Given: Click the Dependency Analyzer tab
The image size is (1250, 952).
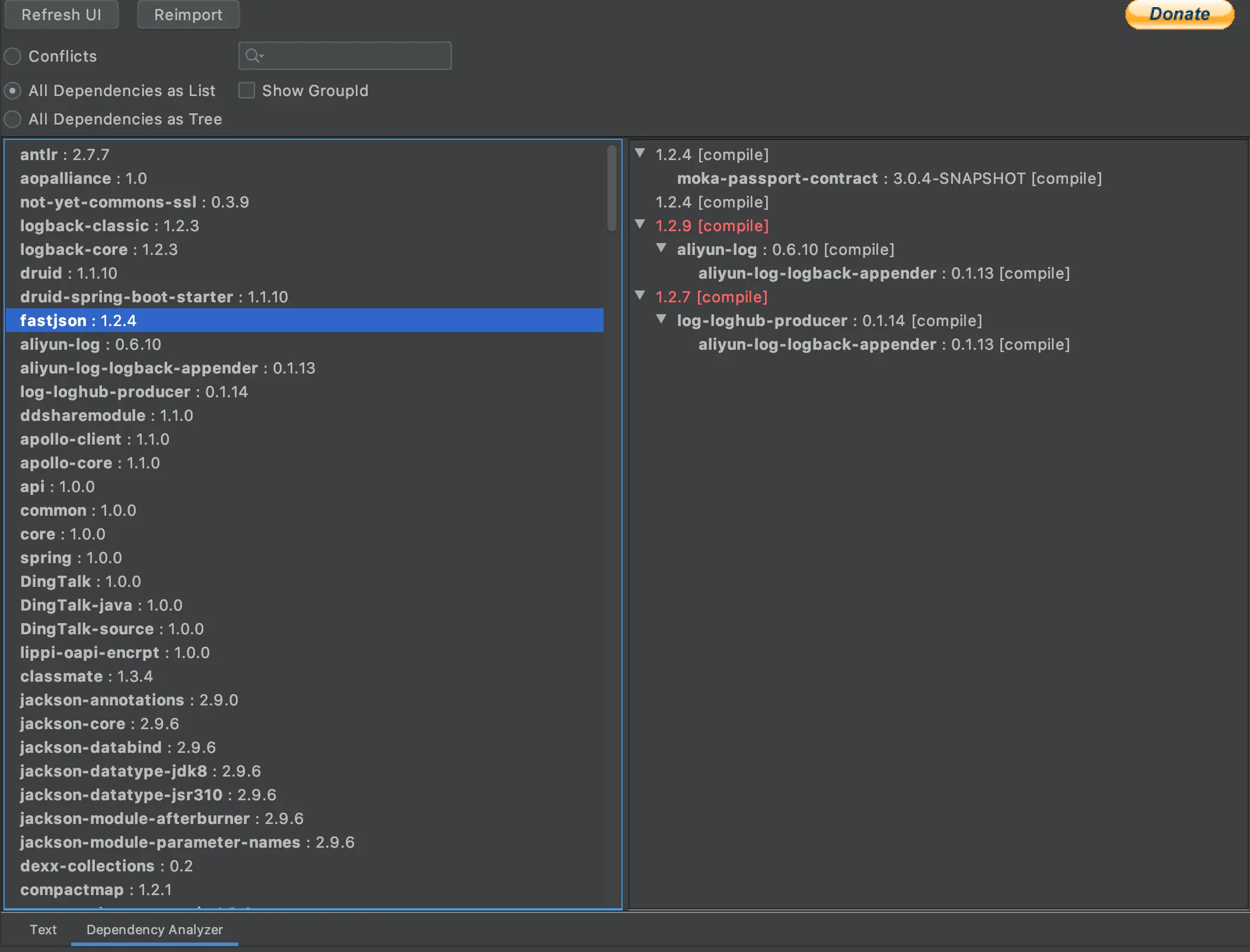Looking at the screenshot, I should click(154, 929).
